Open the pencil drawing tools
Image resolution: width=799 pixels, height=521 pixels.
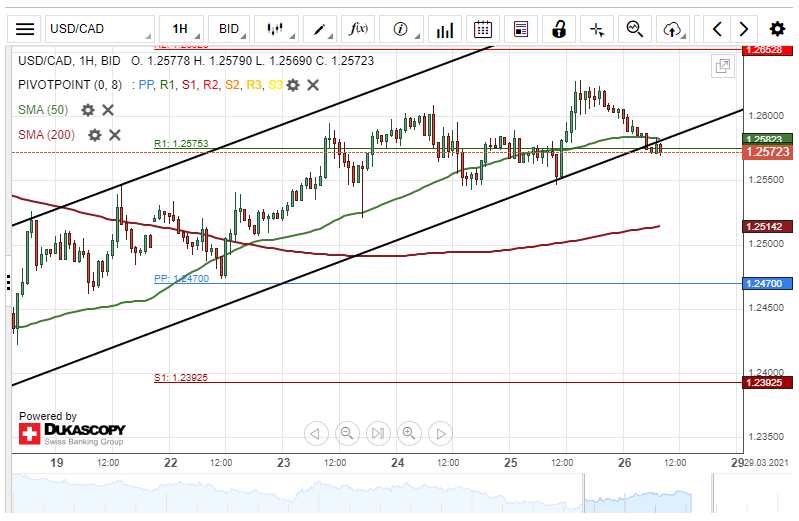[319, 29]
